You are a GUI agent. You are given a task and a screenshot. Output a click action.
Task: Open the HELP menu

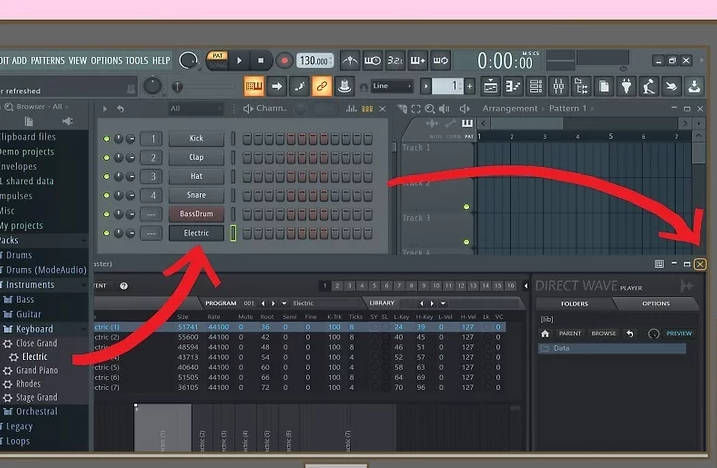coord(161,60)
